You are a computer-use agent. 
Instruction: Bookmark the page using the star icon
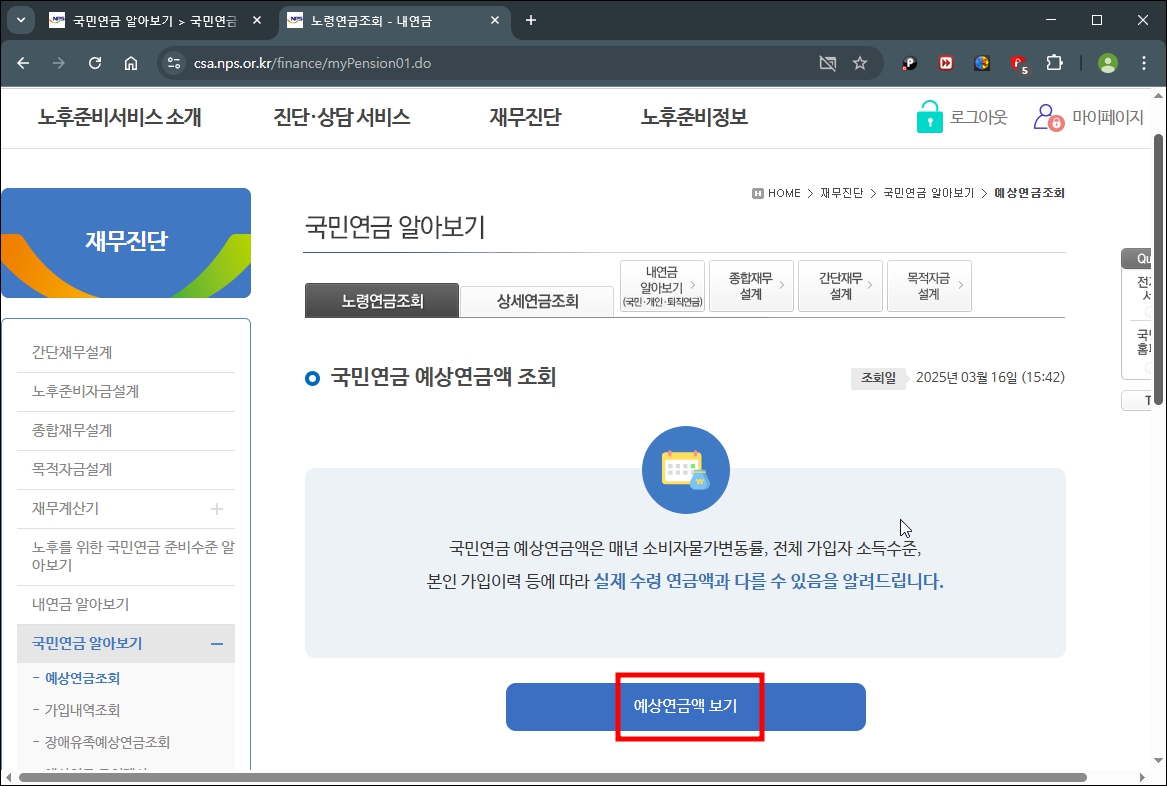(x=860, y=62)
